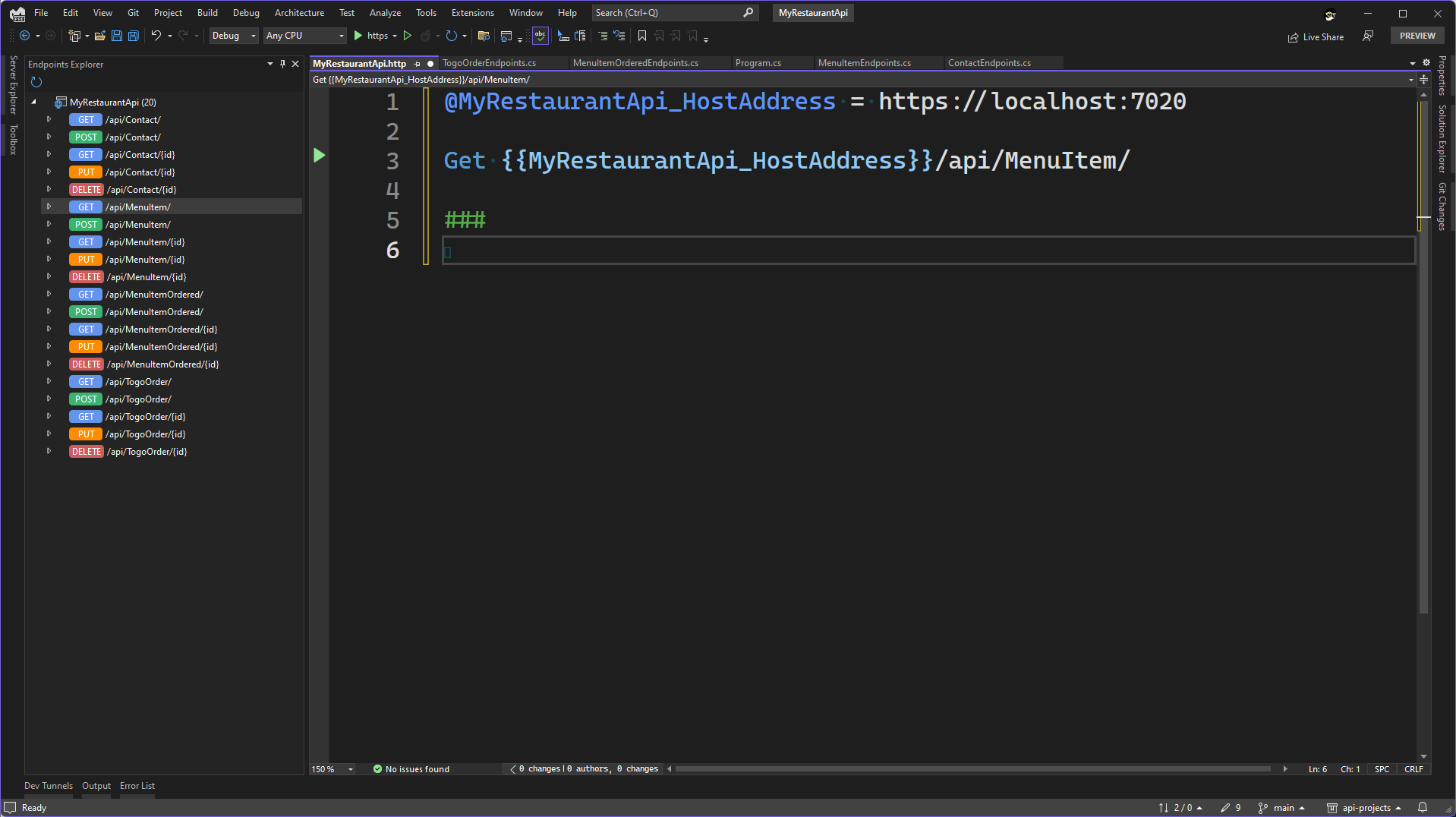
Task: Open the Any CPU platform dropdown
Action: pos(304,36)
